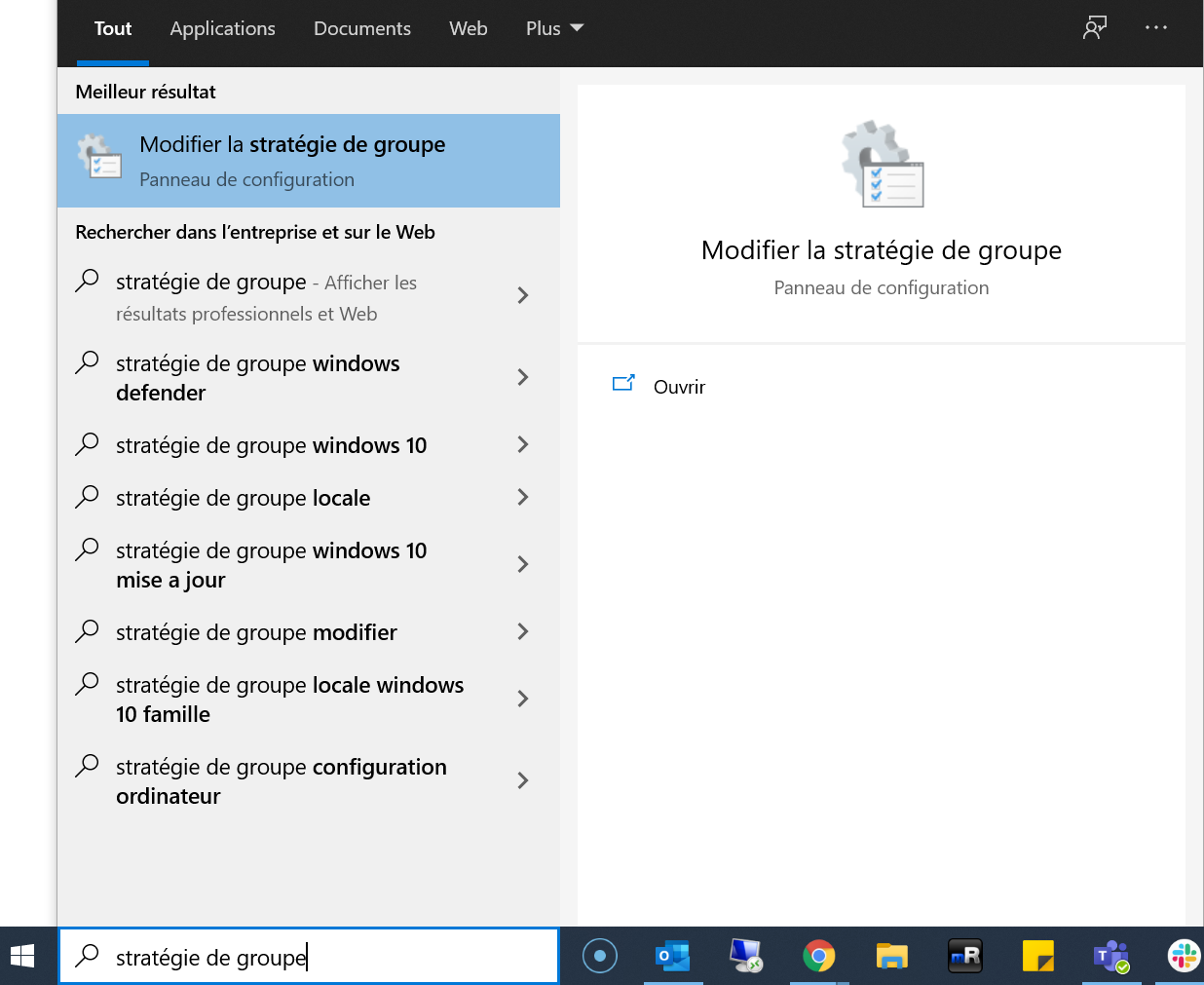This screenshot has width=1204, height=985.
Task: Open the mRemote app from the taskbar
Action: click(x=964, y=956)
